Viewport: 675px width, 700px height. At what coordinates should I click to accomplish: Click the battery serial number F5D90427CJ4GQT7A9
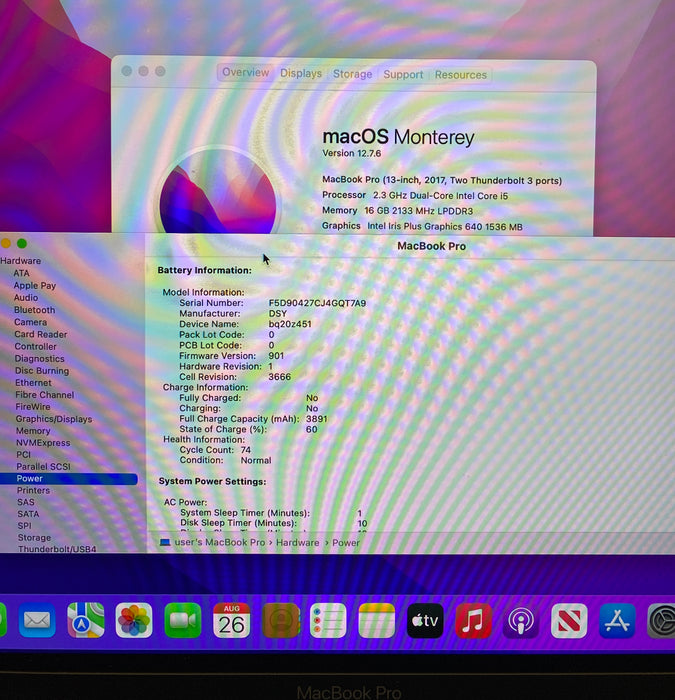317,303
